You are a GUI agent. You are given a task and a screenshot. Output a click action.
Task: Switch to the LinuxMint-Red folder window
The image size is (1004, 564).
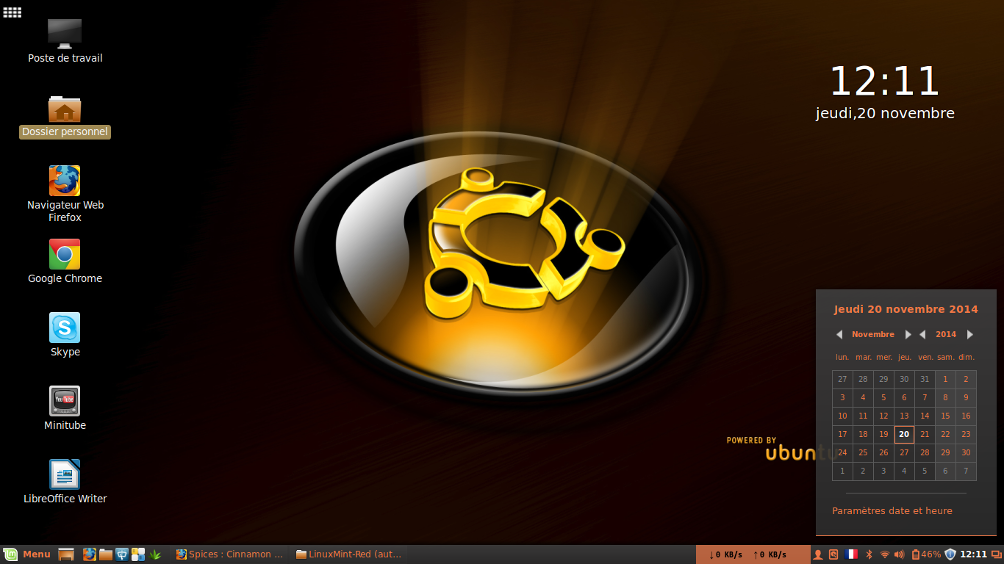click(x=349, y=554)
